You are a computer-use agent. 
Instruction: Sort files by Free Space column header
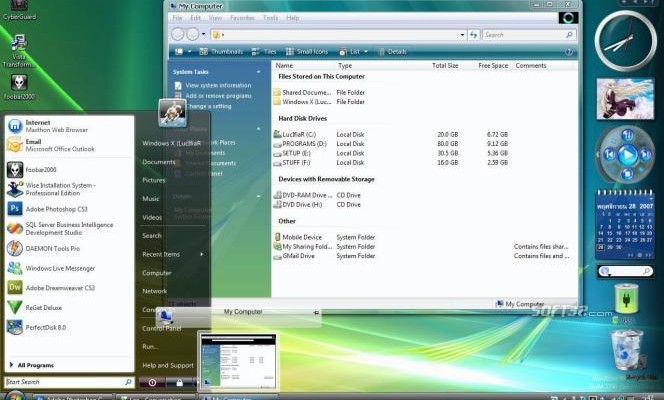(492, 65)
